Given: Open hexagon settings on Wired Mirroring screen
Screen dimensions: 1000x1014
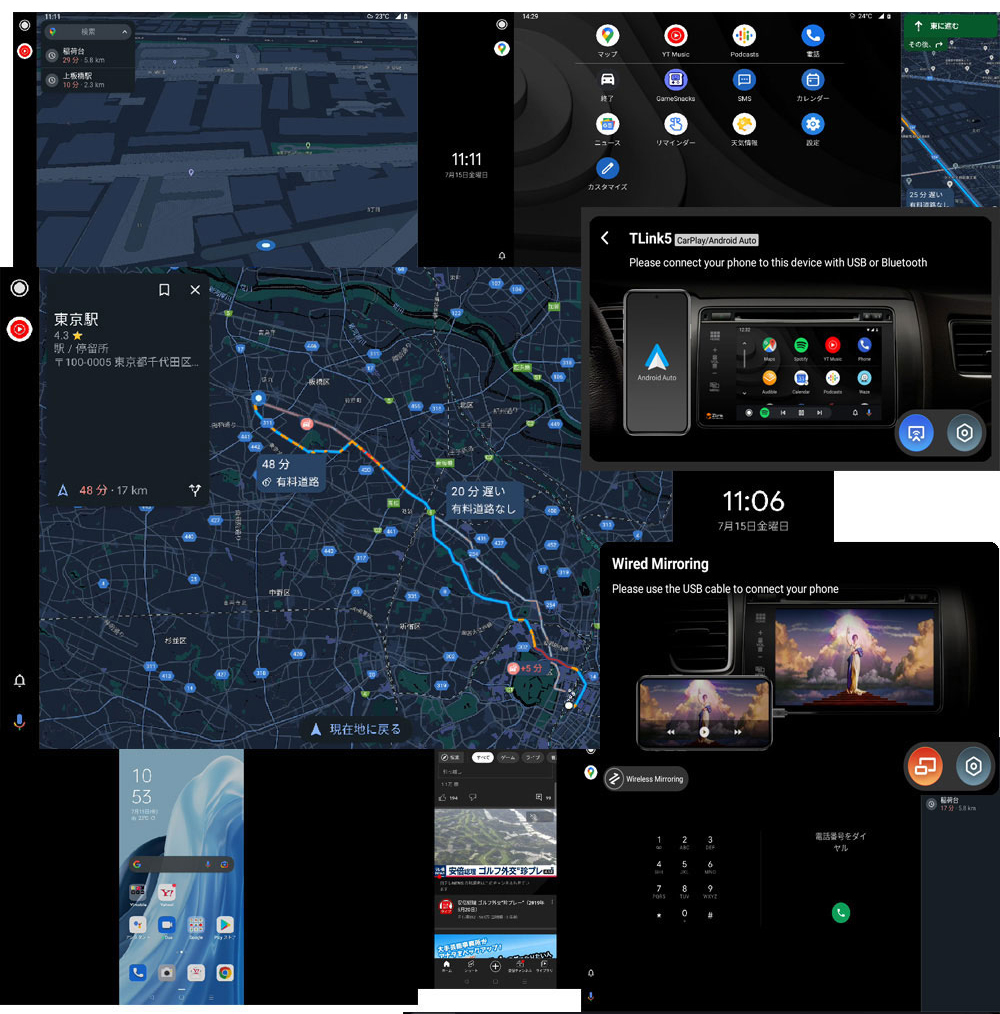Looking at the screenshot, I should pyautogui.click(x=973, y=766).
